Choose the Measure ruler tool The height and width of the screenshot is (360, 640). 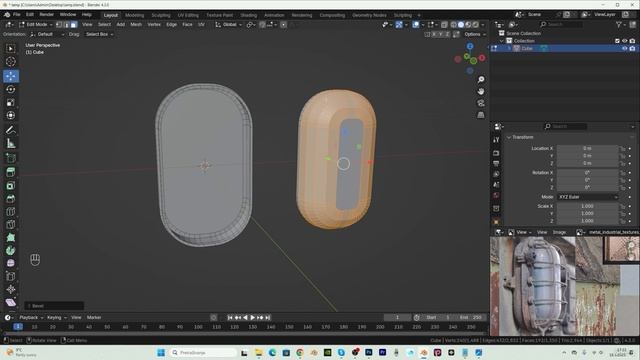click(11, 143)
